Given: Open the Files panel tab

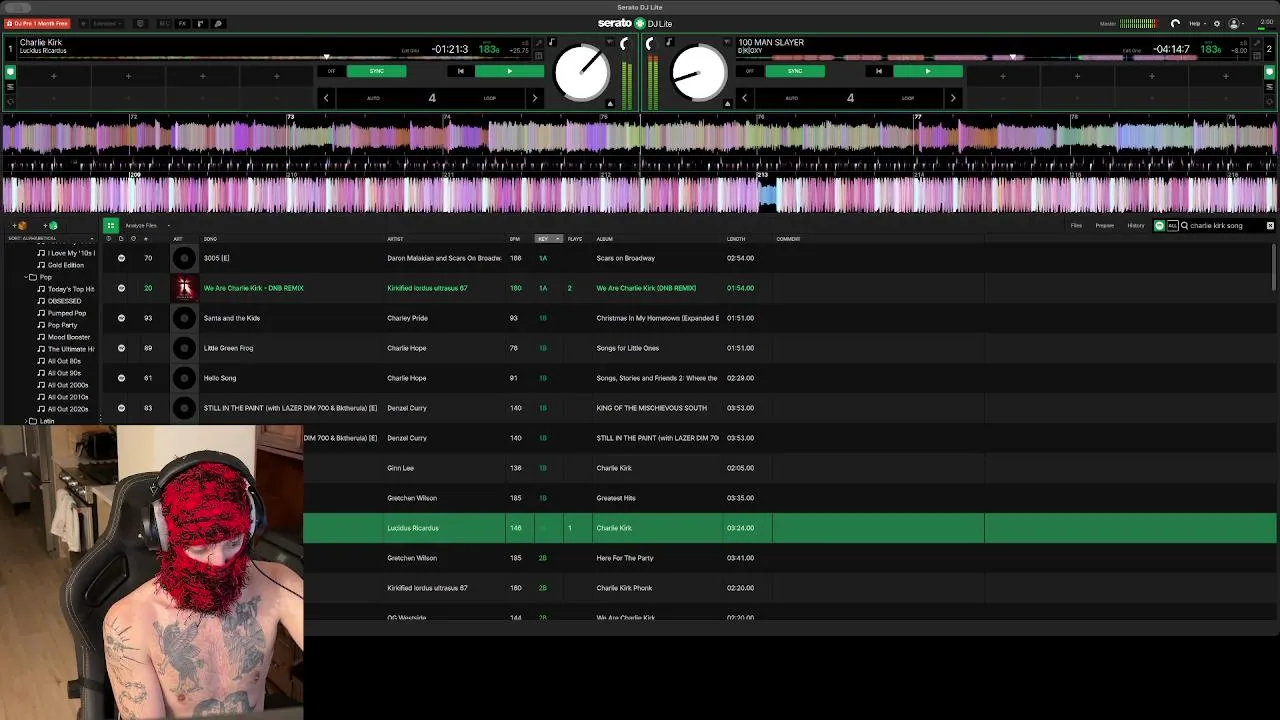Looking at the screenshot, I should tap(1076, 225).
